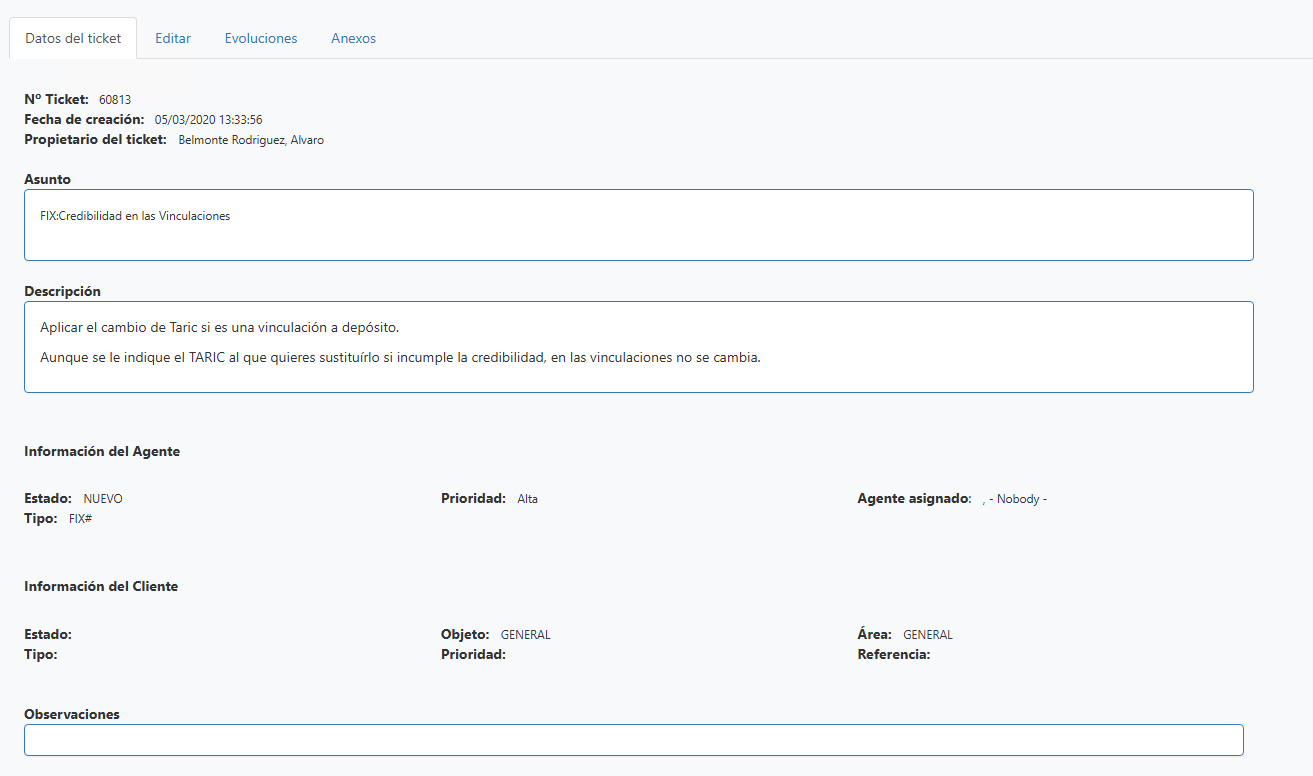1313x776 pixels.
Task: Click the agent Estado value NUEVO
Action: pos(103,499)
